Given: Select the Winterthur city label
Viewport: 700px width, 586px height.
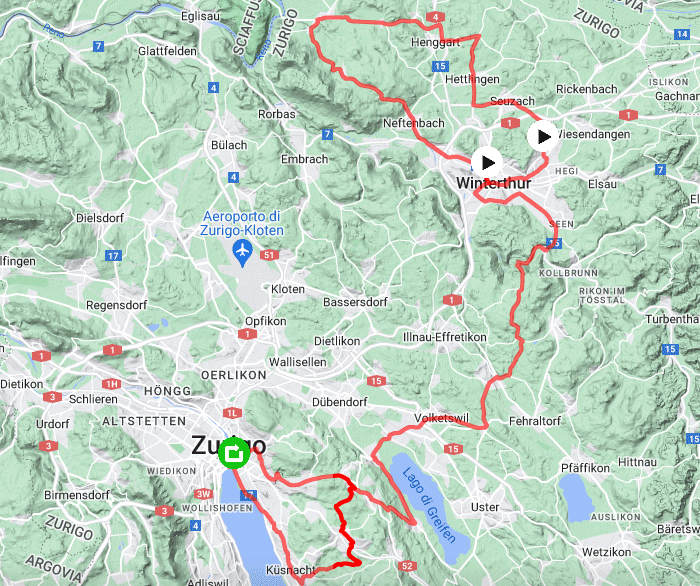Looking at the screenshot, I should [494, 183].
